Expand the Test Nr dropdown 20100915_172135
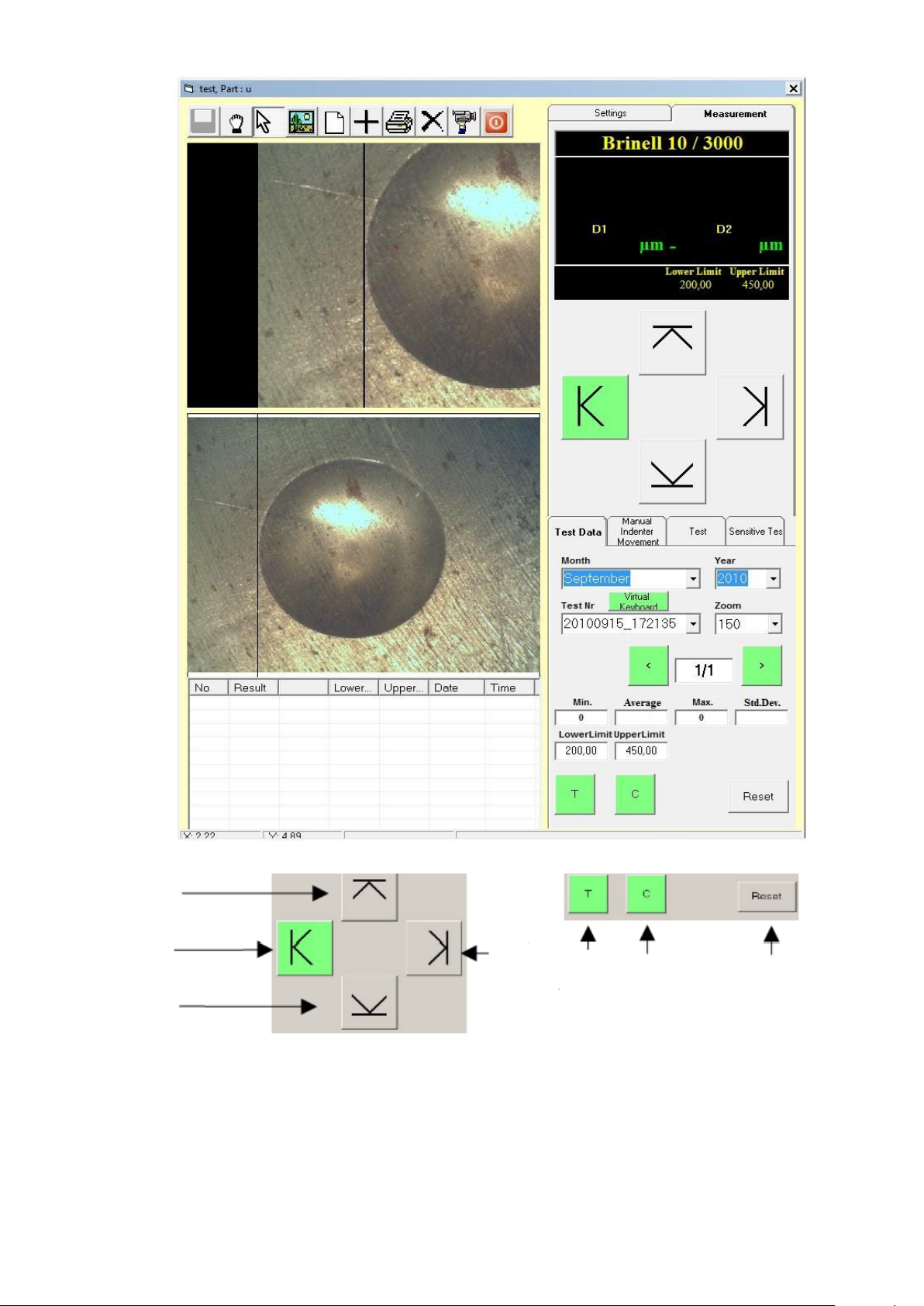924x1306 pixels. coord(694,624)
